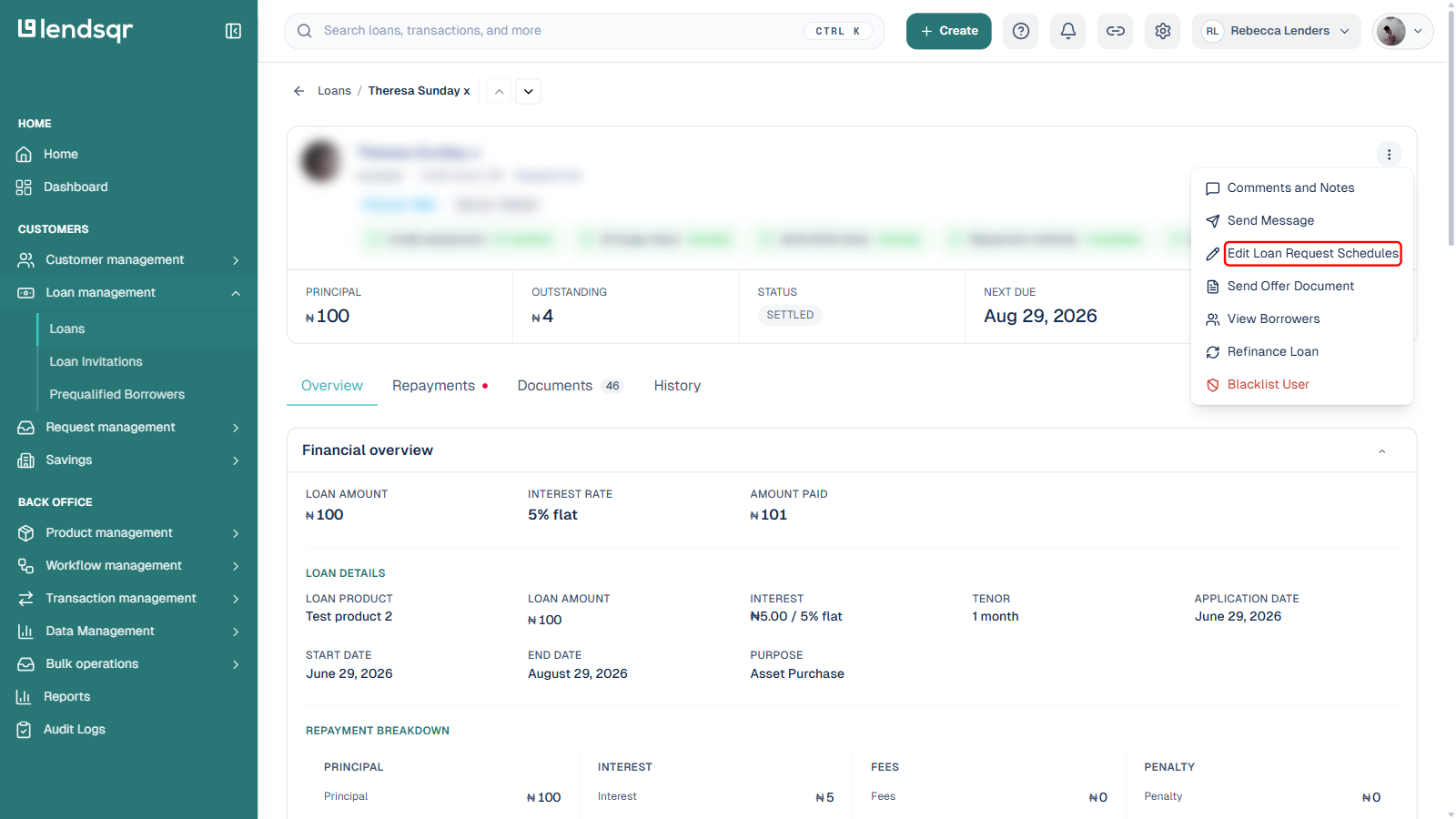
Task: Open notifications bell icon
Action: (x=1068, y=31)
